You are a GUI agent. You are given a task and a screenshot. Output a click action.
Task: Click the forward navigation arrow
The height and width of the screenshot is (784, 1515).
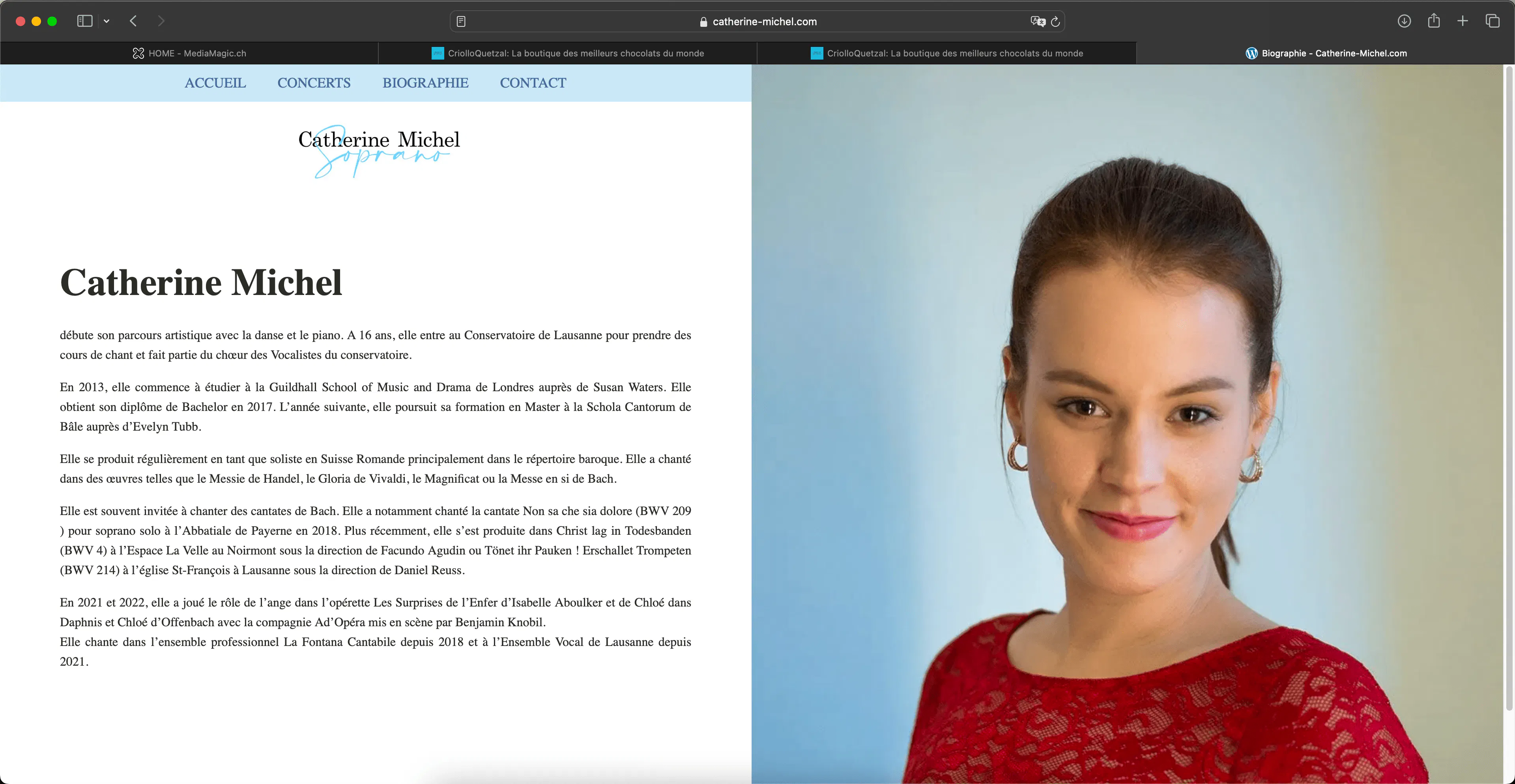161,21
